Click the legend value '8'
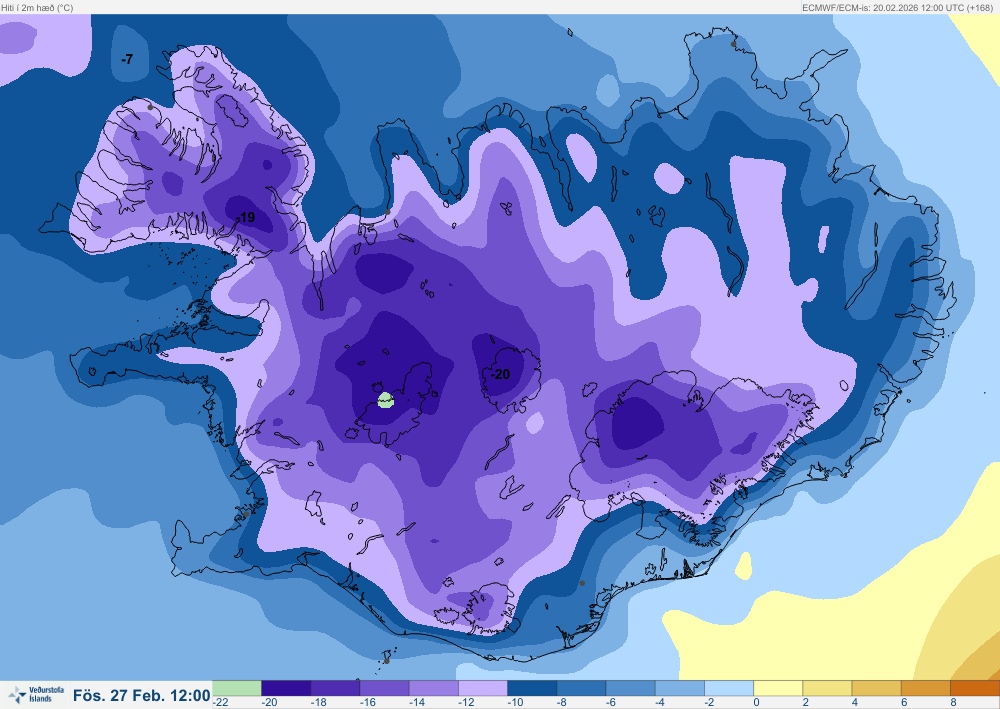 pos(953,702)
